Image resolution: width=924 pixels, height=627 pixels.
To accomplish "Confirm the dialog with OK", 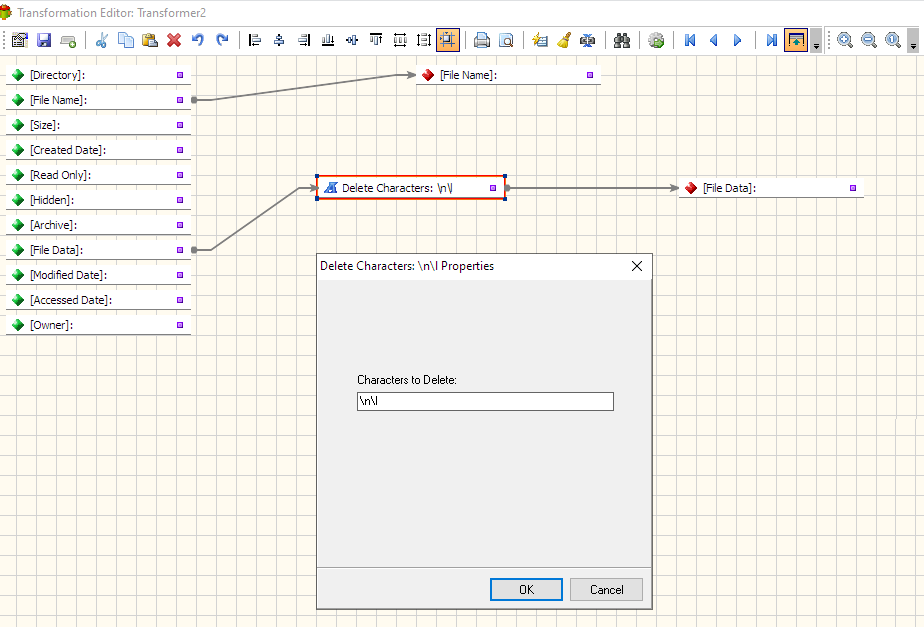I will click(526, 589).
